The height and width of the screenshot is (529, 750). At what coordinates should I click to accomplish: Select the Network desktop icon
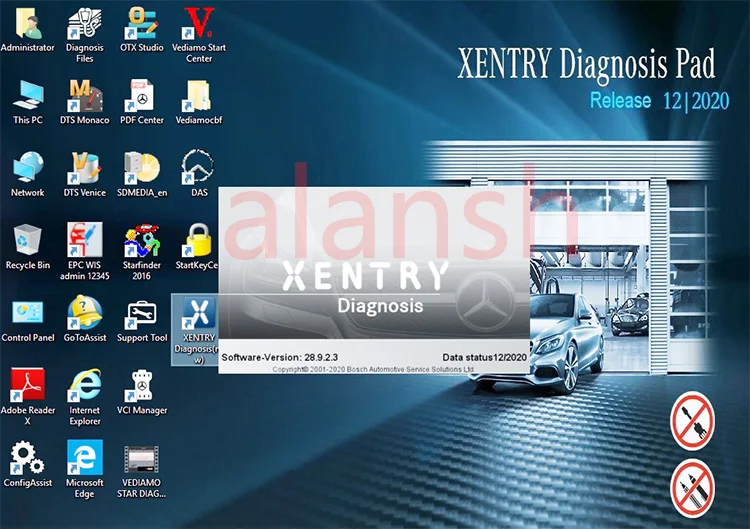28,174
